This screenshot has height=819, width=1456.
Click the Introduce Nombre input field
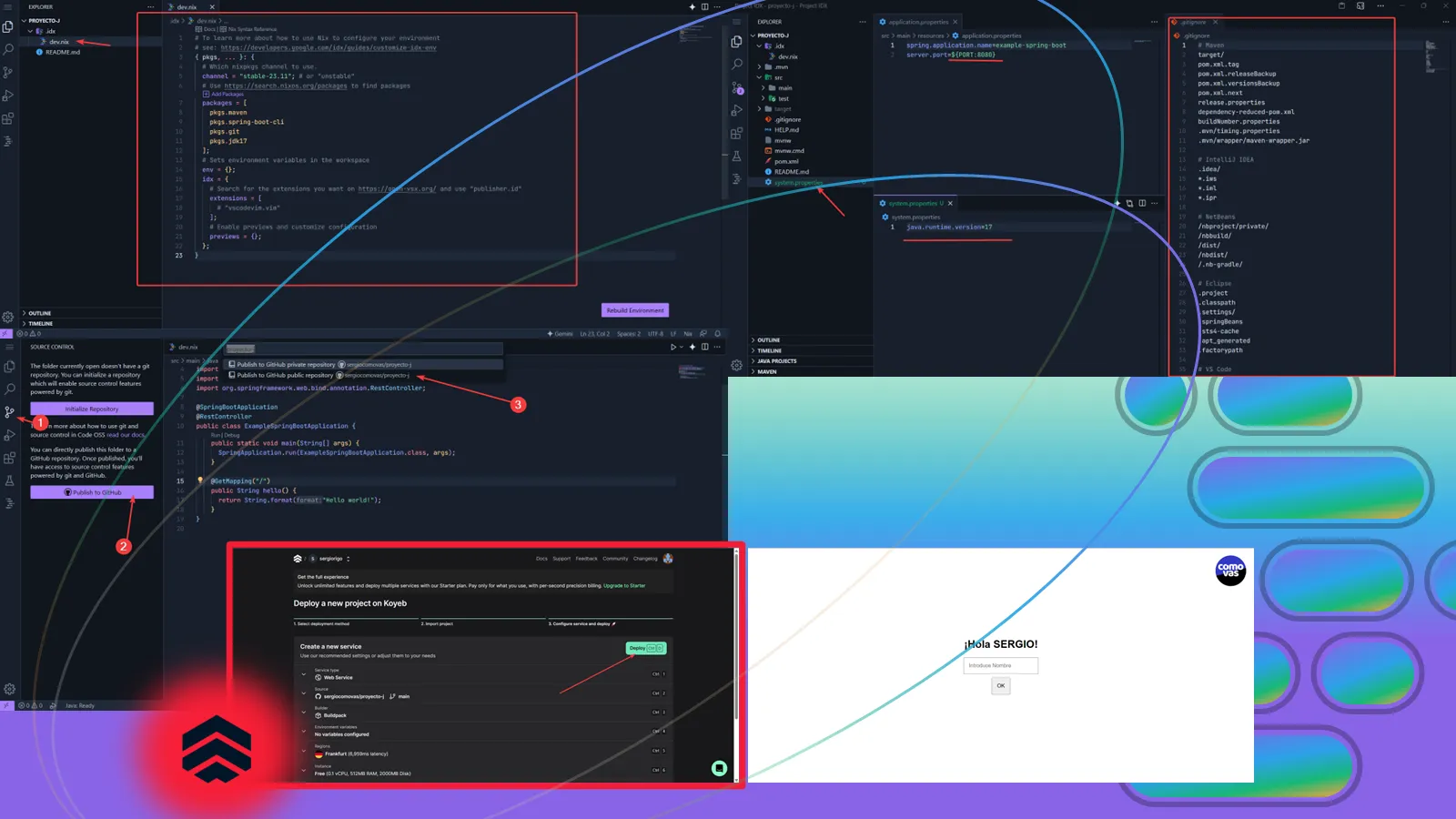(x=1000, y=665)
